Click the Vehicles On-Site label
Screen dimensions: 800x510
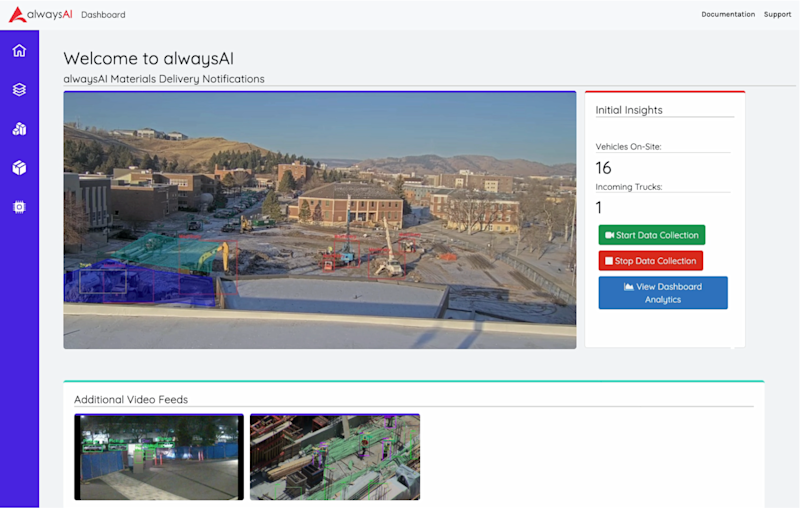[x=629, y=147]
